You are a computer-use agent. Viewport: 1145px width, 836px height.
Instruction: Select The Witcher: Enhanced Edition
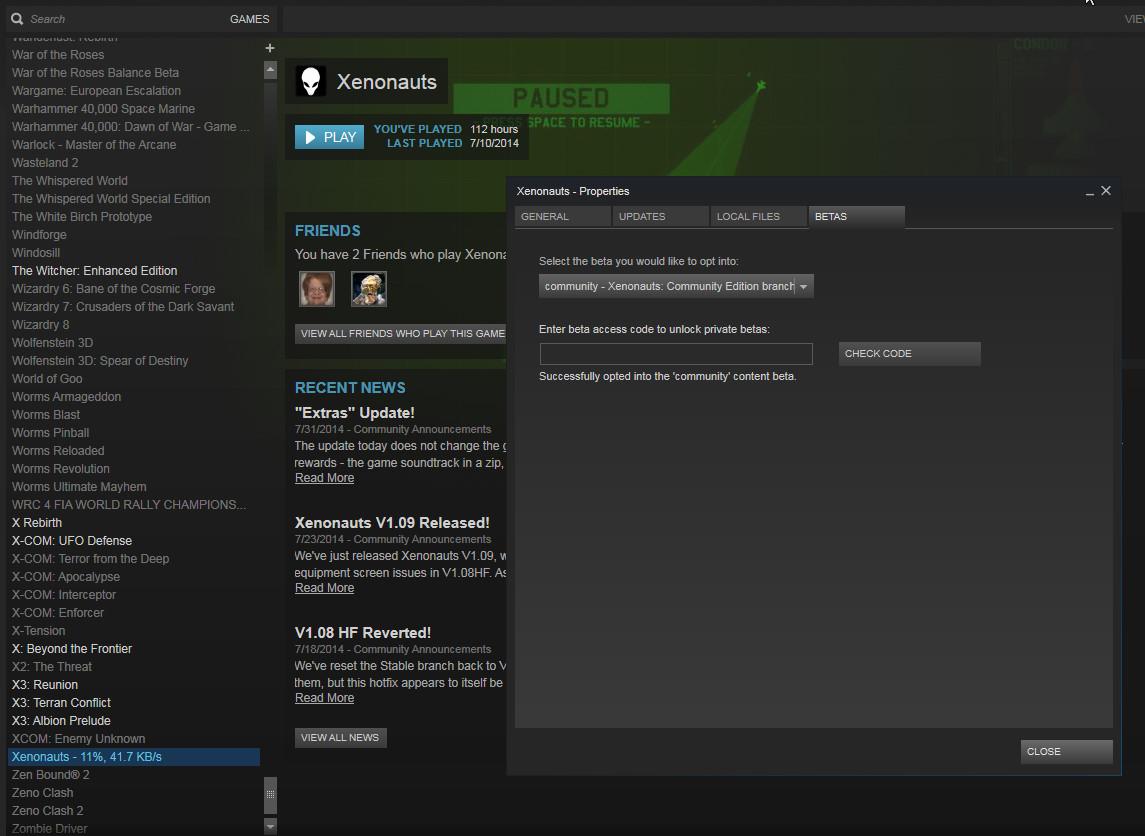click(94, 271)
